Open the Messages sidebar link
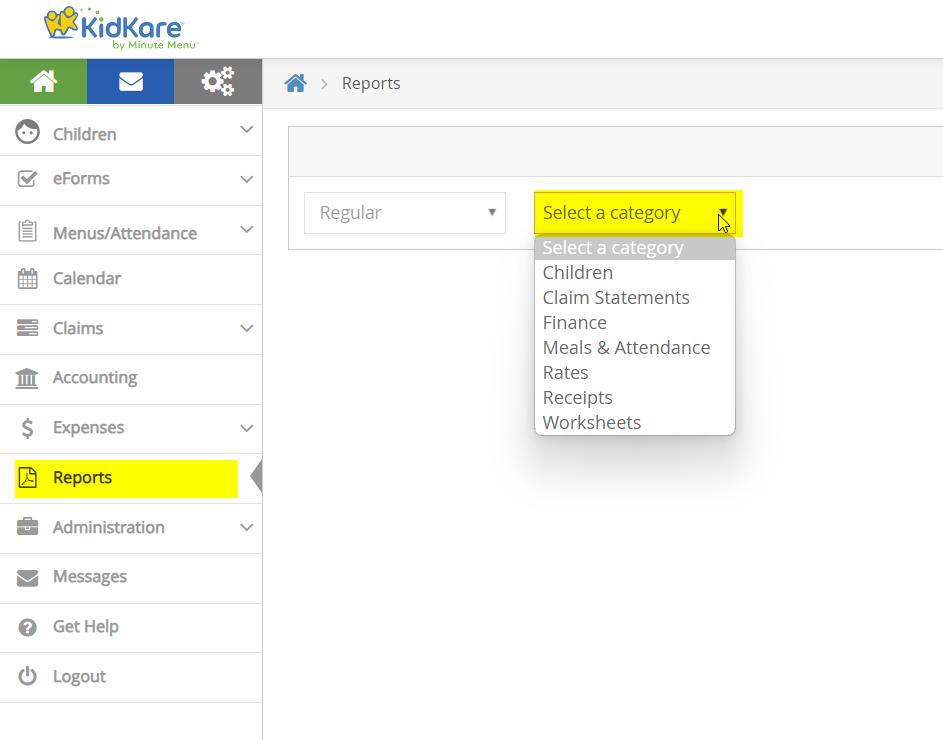 click(90, 577)
